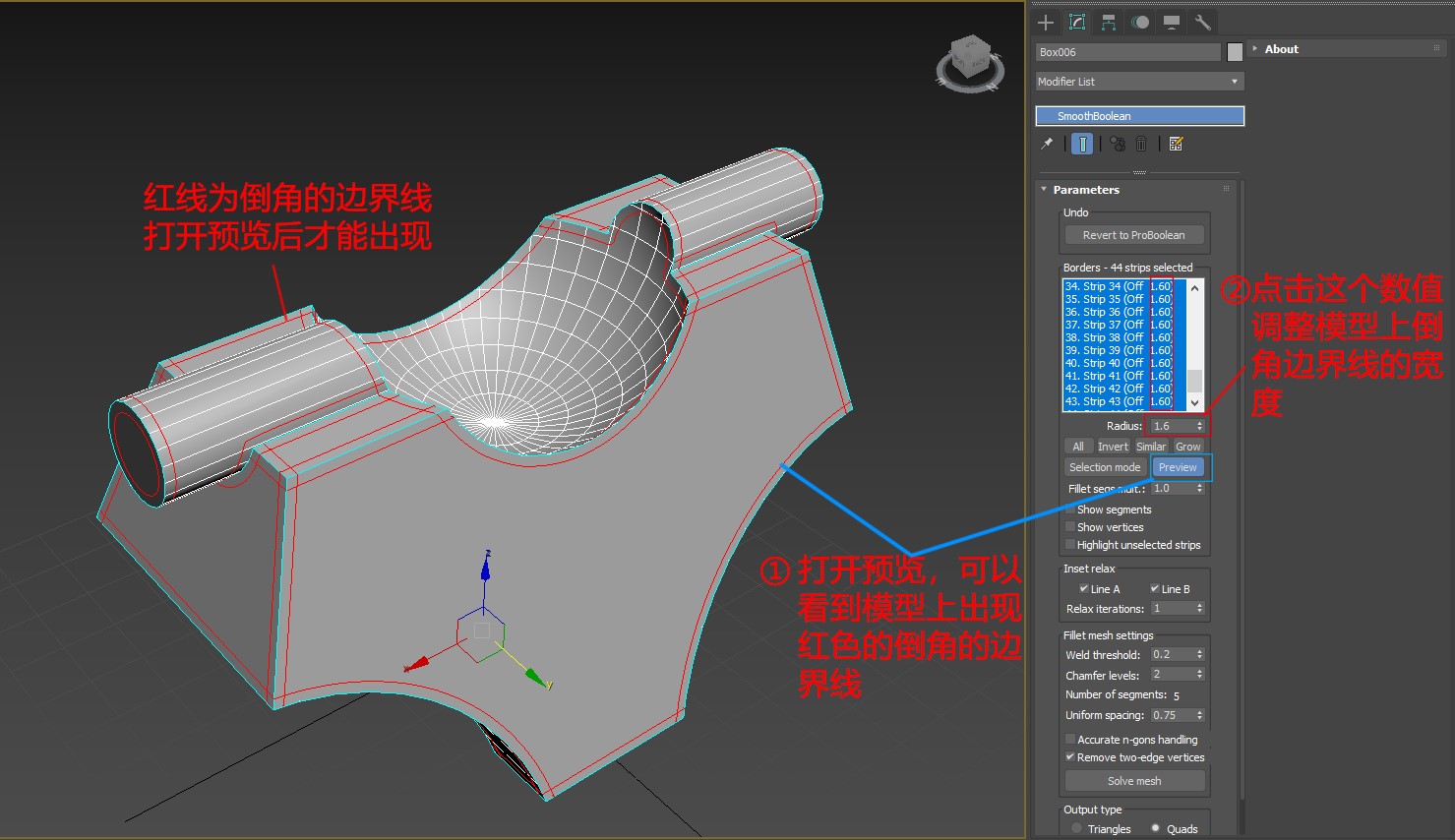Image resolution: width=1455 pixels, height=840 pixels.
Task: Expand the About rollout
Action: [x=1281, y=49]
